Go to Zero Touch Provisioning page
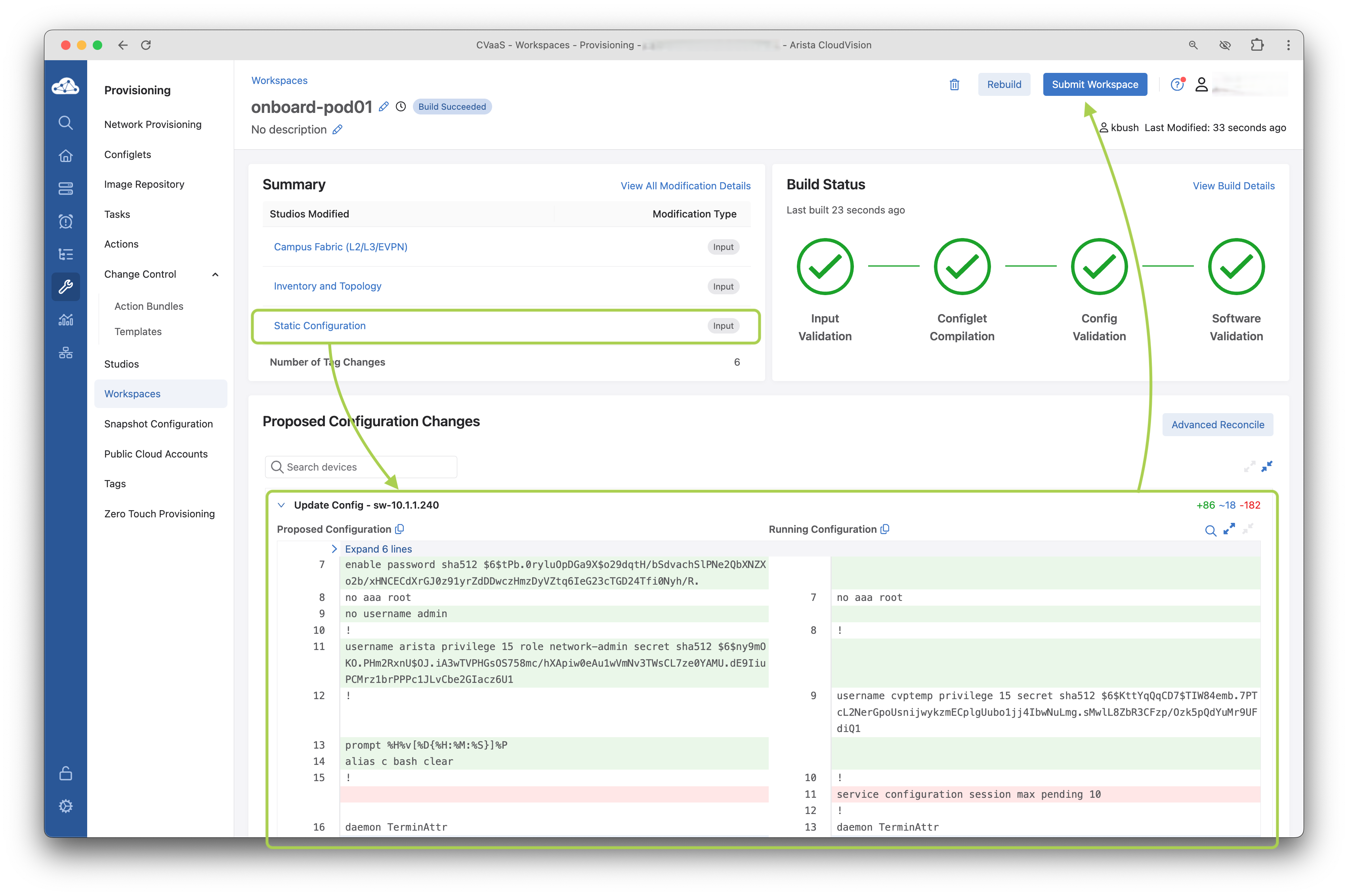Screen dimensions: 1348x896 160,514
